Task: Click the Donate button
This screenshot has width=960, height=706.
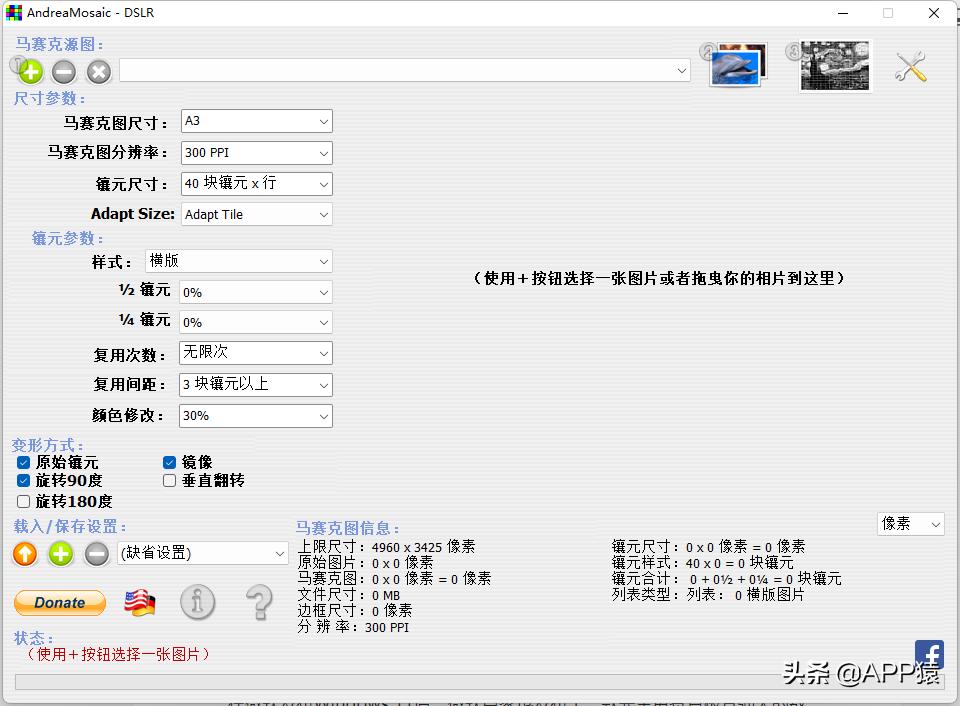Action: 59,602
